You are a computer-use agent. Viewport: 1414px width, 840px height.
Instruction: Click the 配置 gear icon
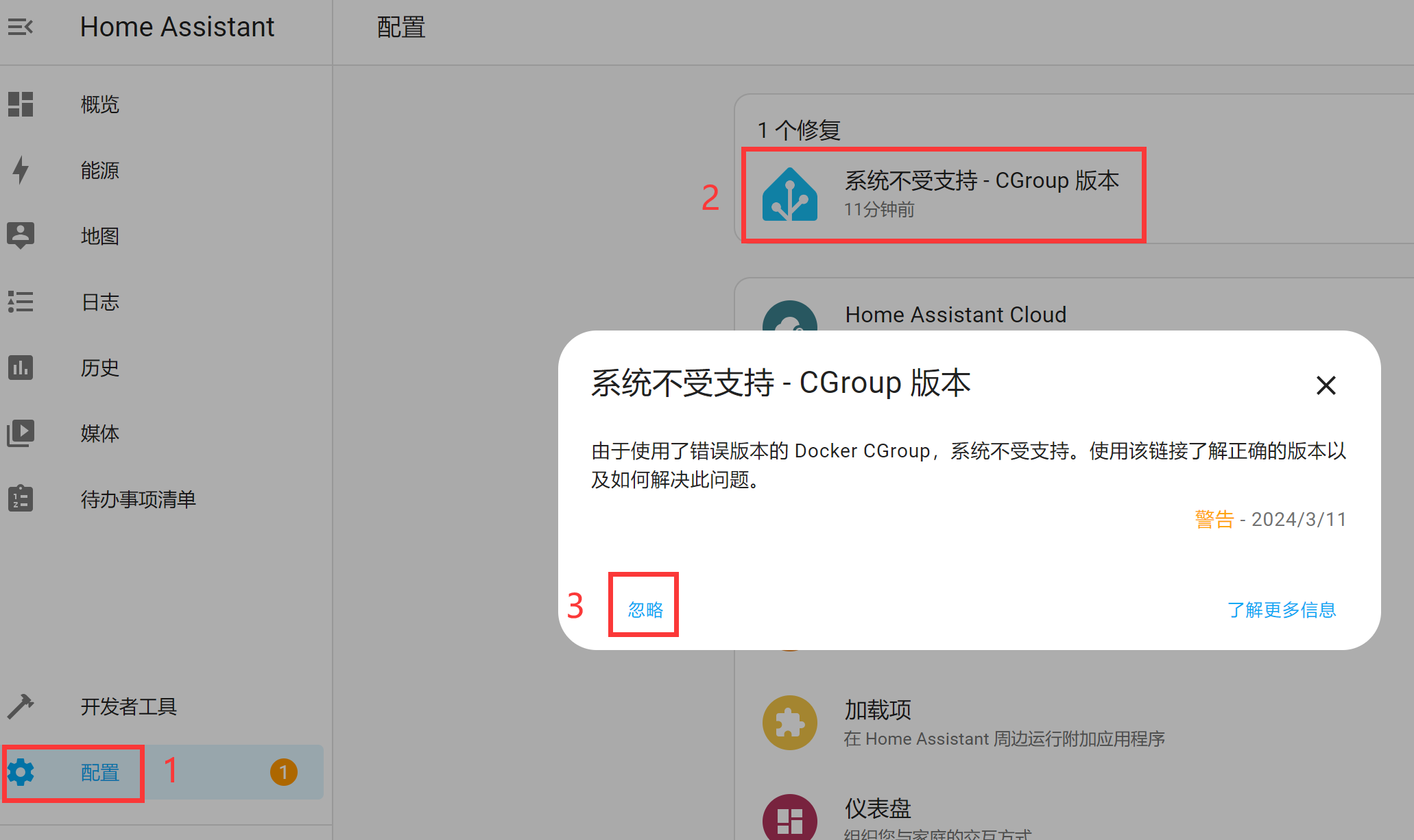tap(21, 772)
